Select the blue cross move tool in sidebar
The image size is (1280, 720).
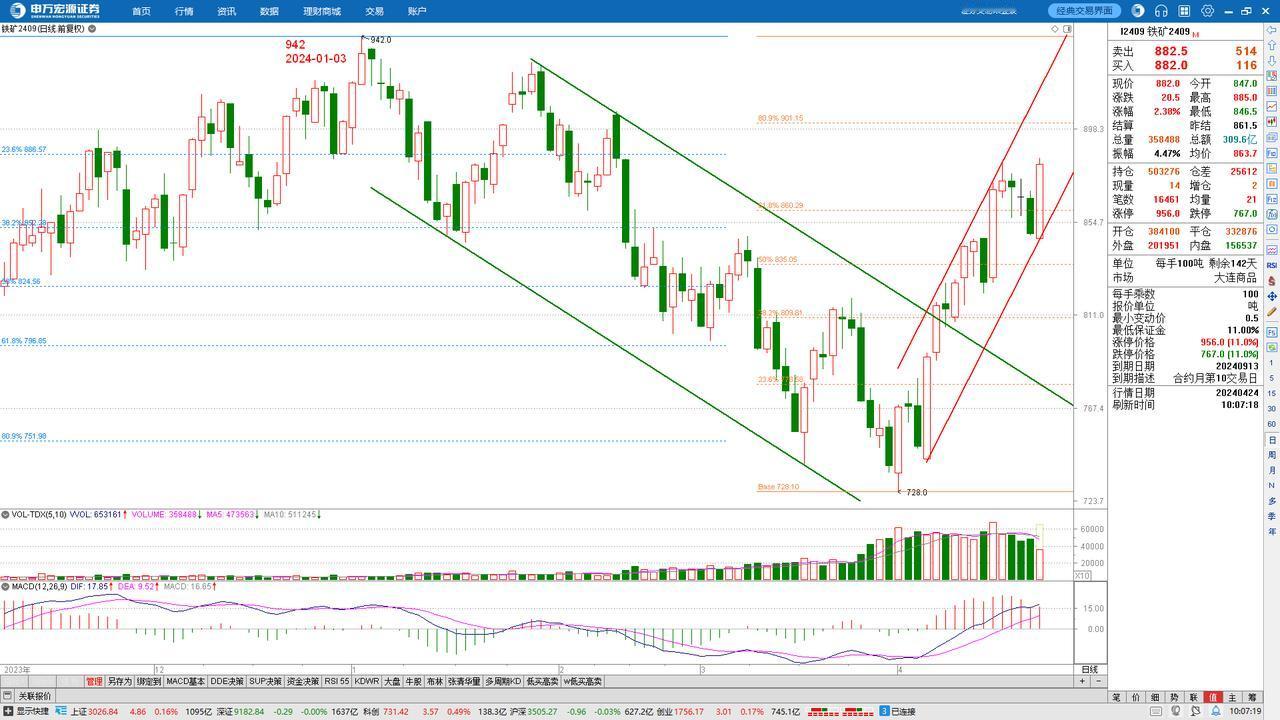coord(1272,297)
